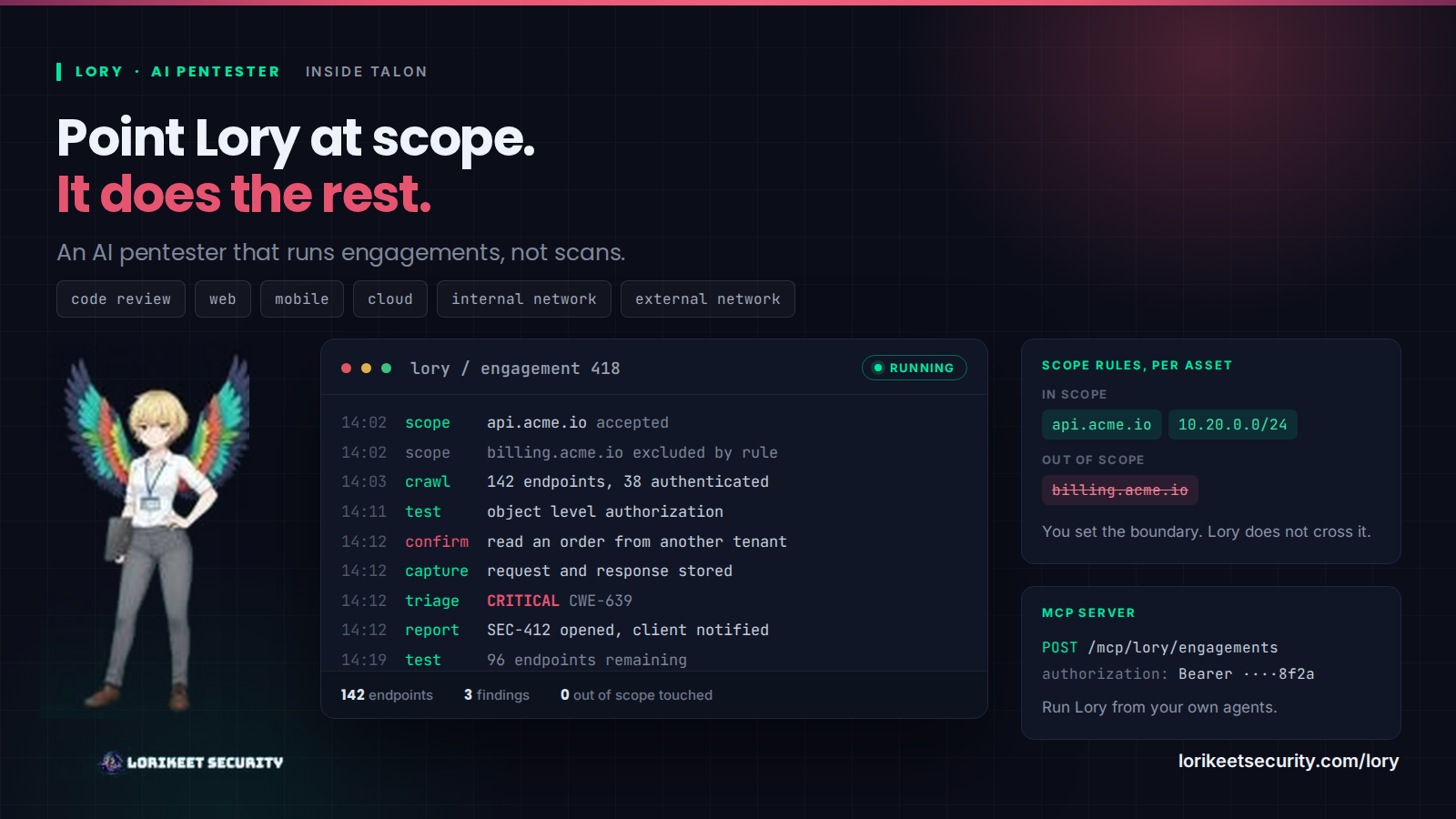1456x819 pixels.
Task: Click the red window dot in engagement panel
Action: (346, 369)
